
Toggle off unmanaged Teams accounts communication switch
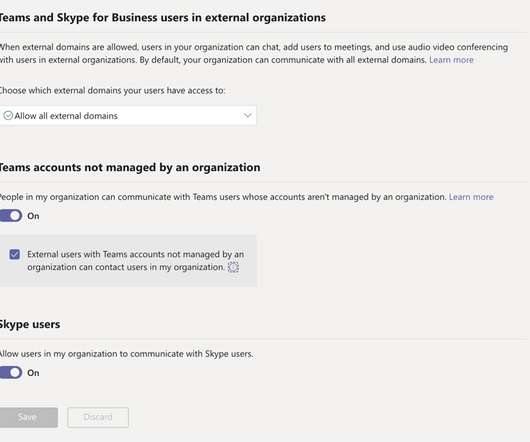[11, 216]
